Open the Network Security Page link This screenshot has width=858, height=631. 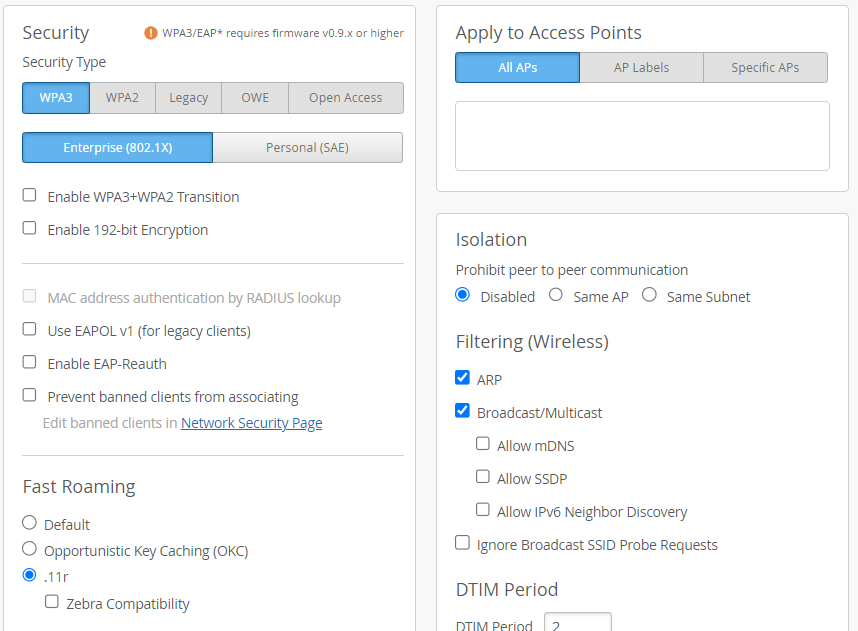click(251, 423)
